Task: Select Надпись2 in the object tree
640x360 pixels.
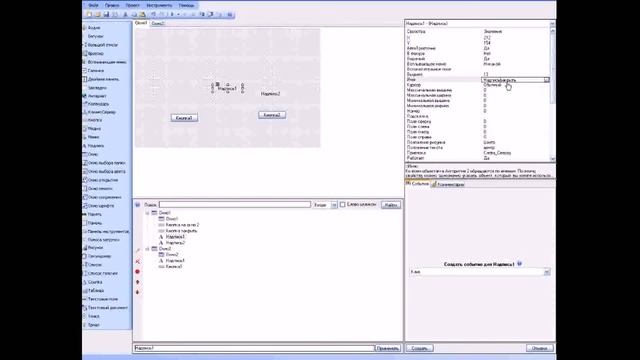Action: tap(175, 242)
